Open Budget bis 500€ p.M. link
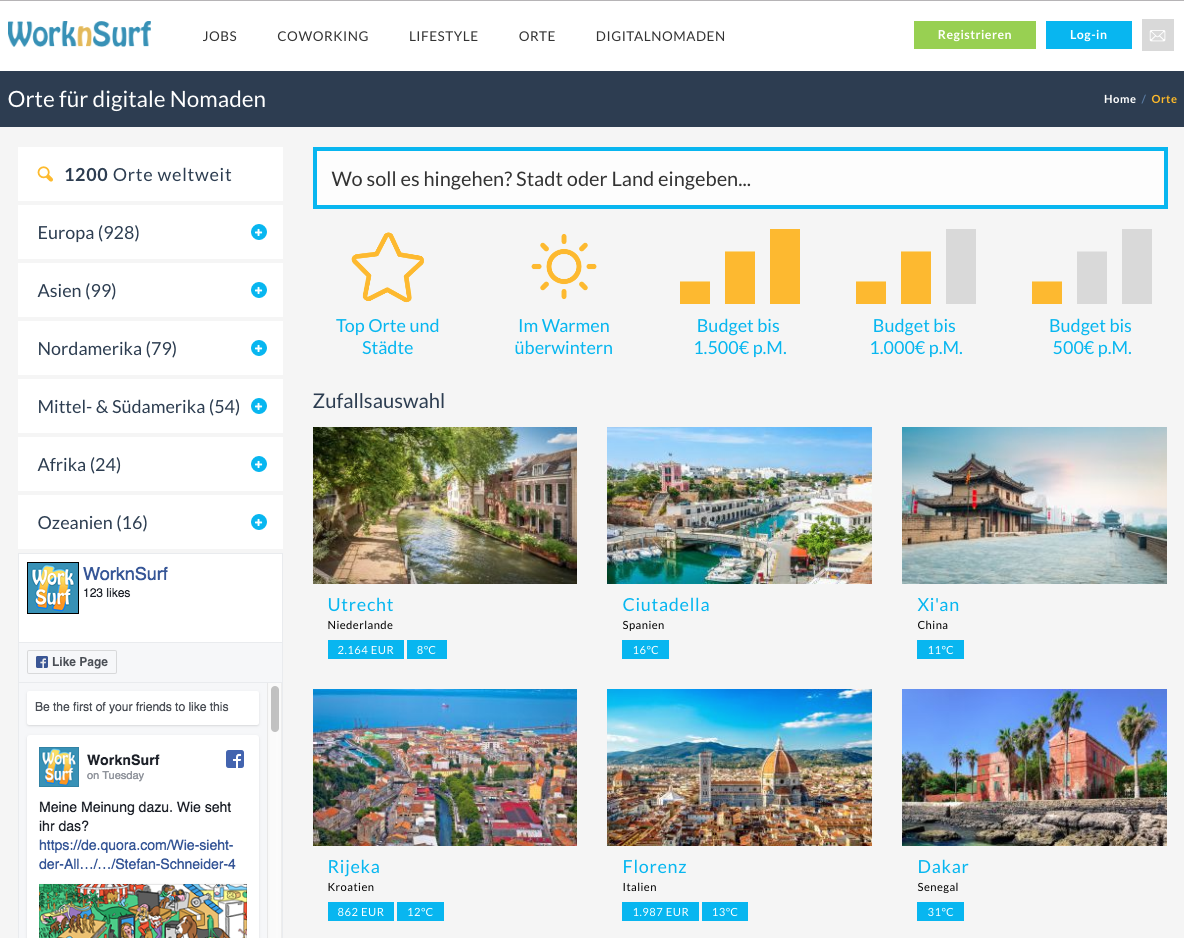Image resolution: width=1184 pixels, height=938 pixels. click(x=1092, y=337)
